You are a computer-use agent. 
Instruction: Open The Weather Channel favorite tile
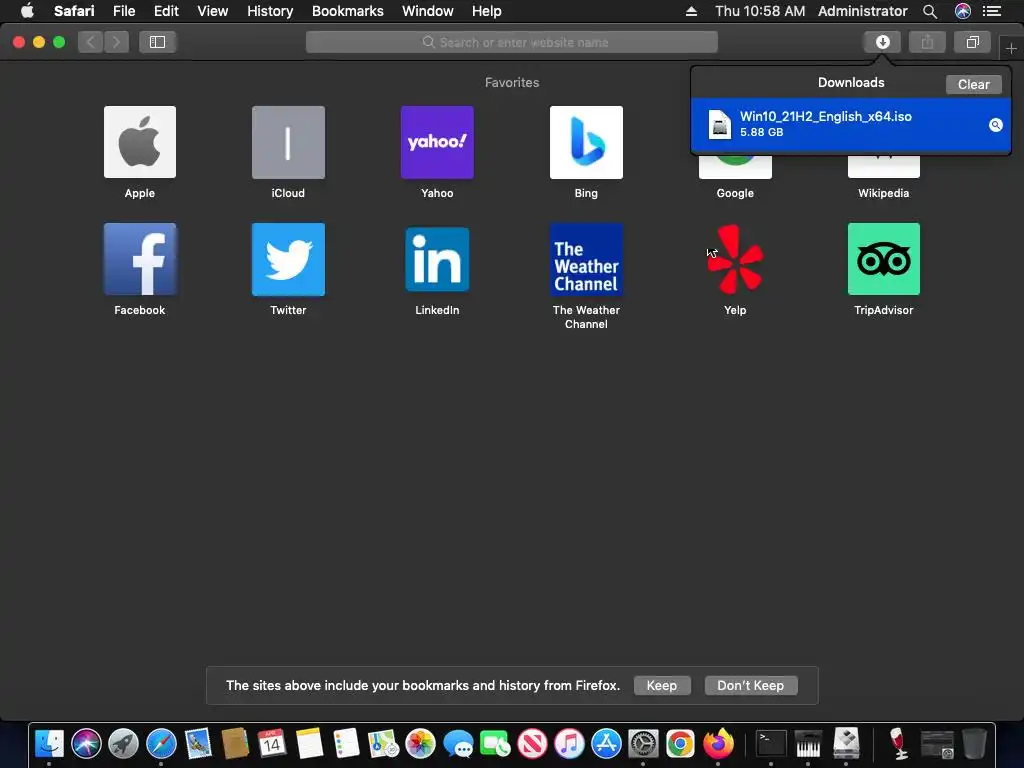(586, 259)
